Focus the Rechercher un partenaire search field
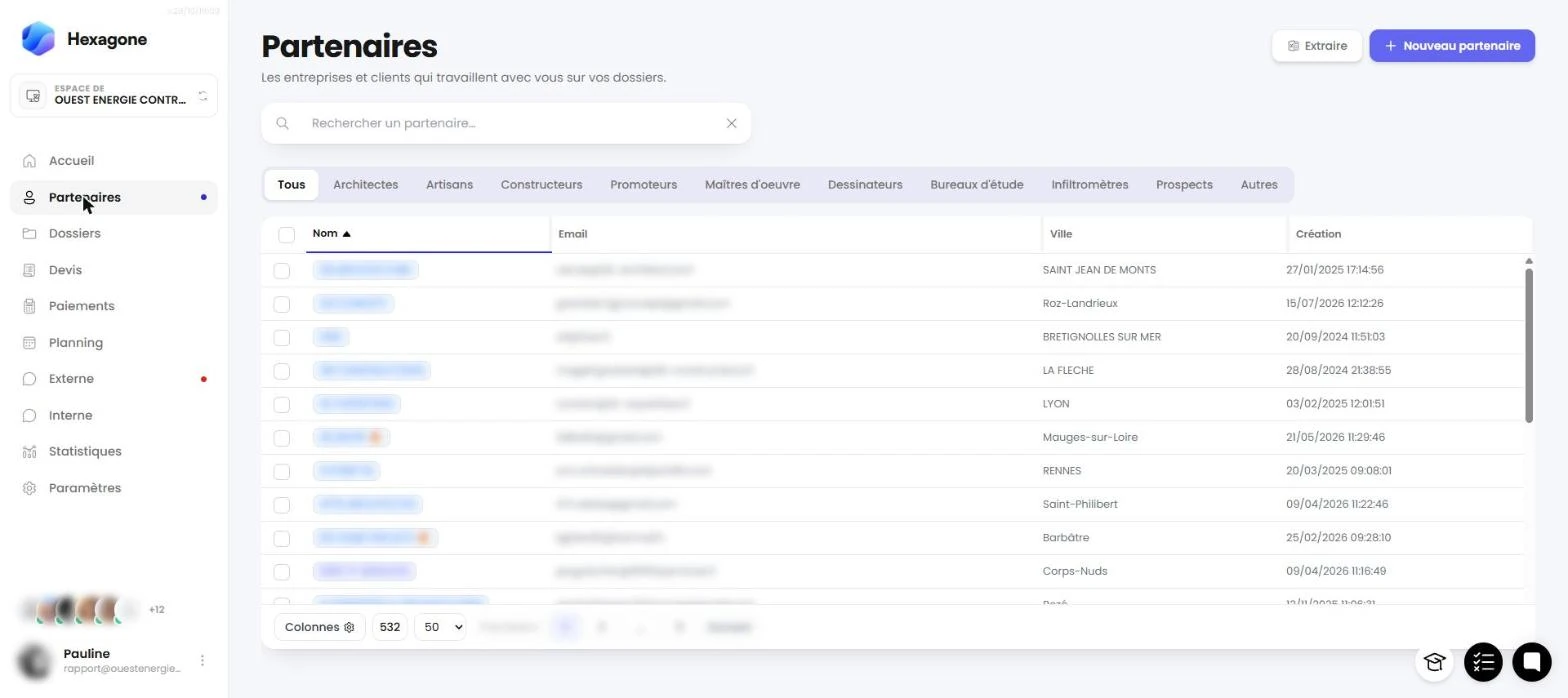1568x698 pixels. click(x=506, y=123)
